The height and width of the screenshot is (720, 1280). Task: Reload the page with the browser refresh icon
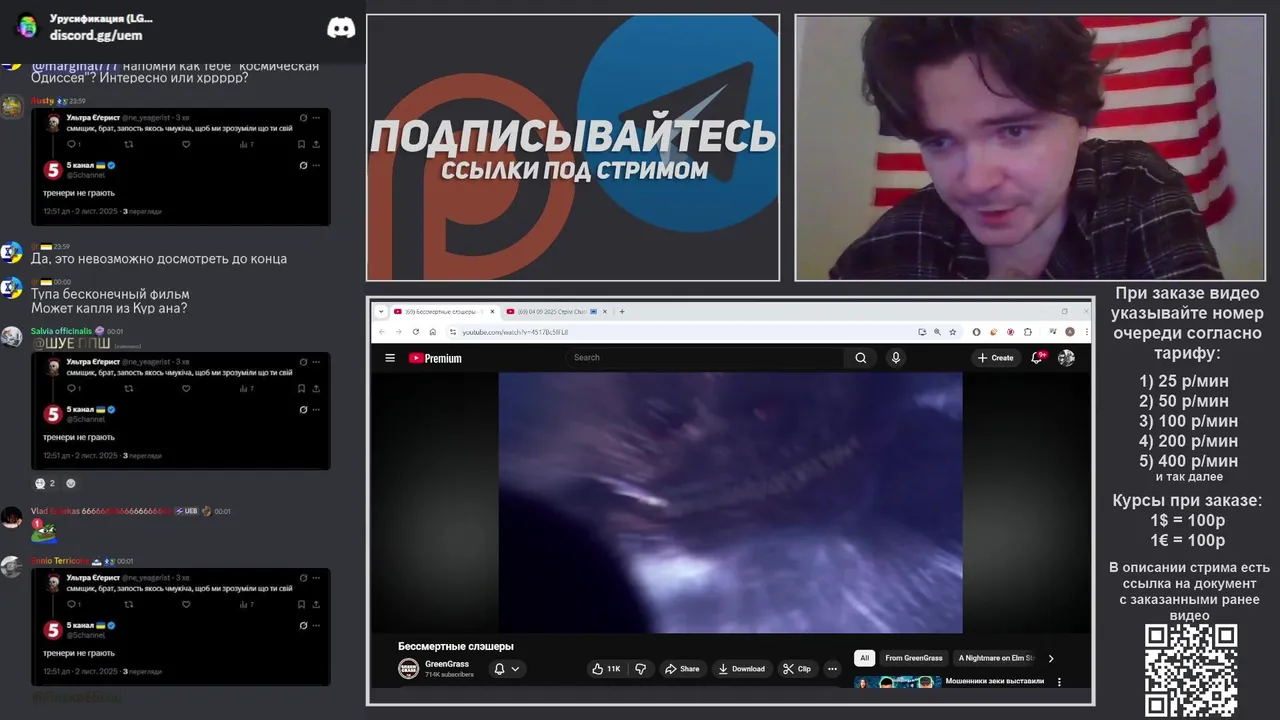pos(415,332)
